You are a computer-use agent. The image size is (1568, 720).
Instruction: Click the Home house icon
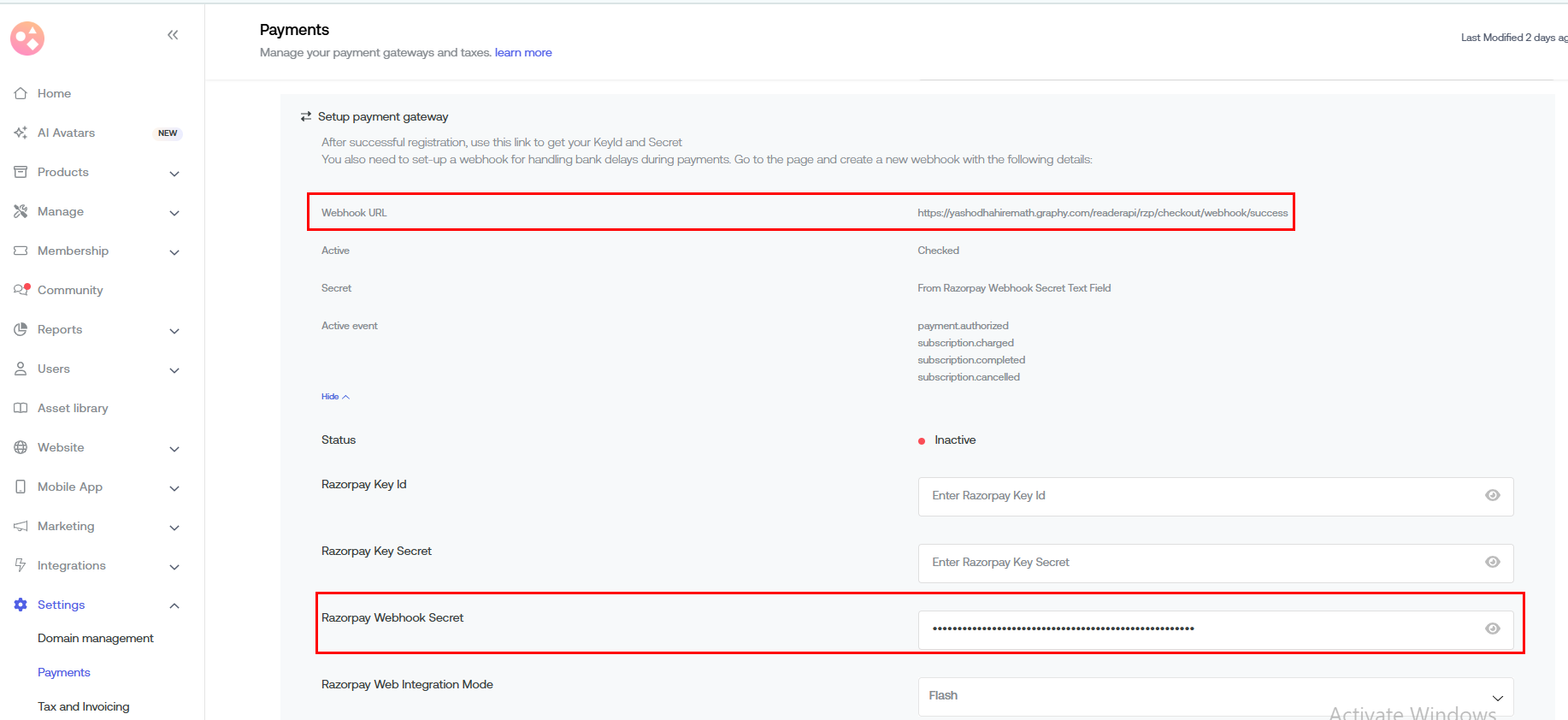pyautogui.click(x=21, y=93)
